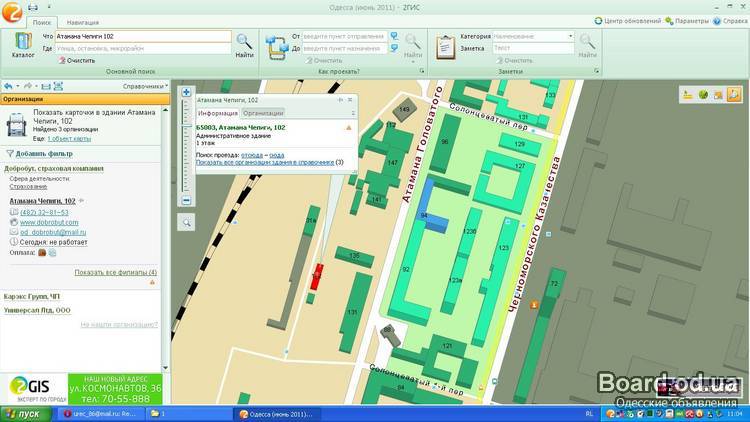Switch to Информация tab in building popup

click(x=218, y=113)
